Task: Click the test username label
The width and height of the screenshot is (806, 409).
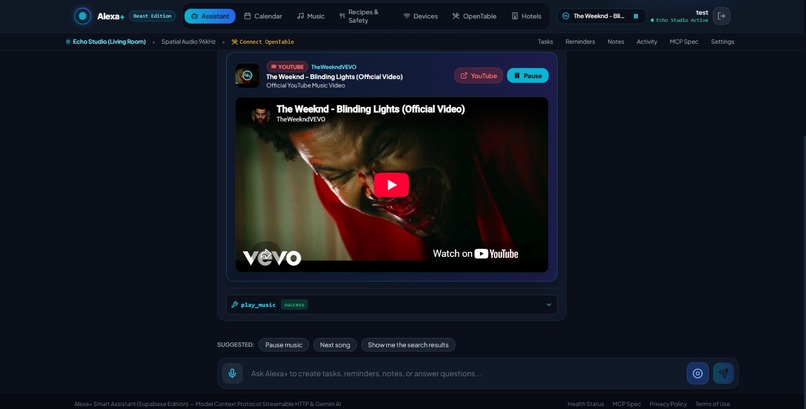Action: coord(702,12)
